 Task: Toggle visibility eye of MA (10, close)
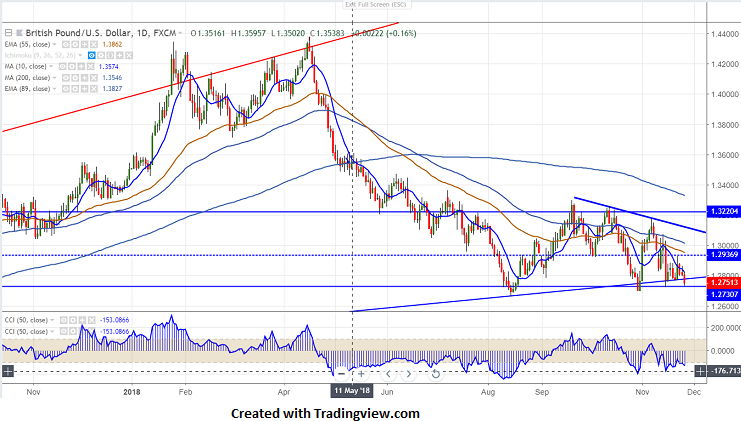[x=62, y=67]
